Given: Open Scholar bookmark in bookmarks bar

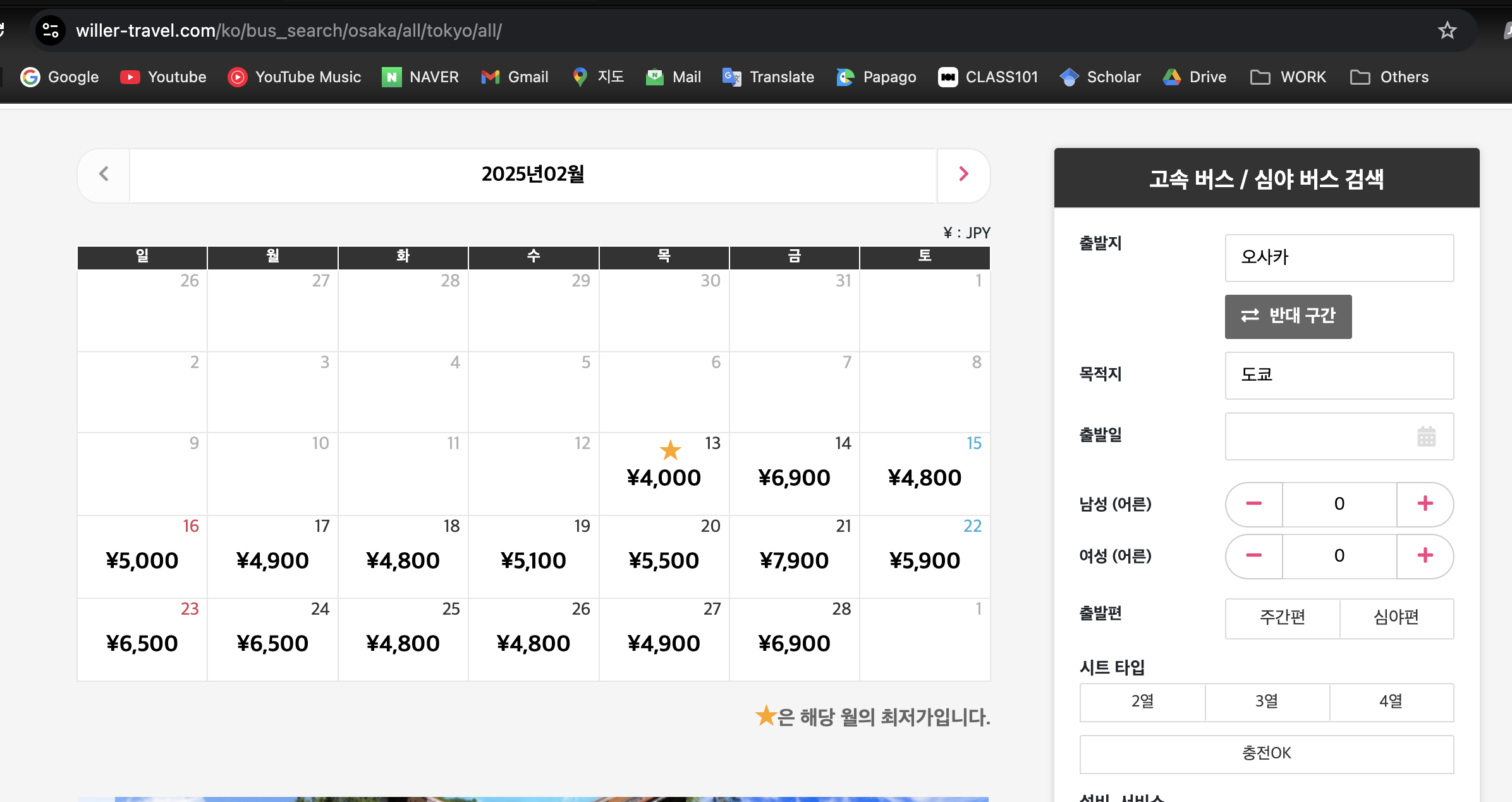Looking at the screenshot, I should pyautogui.click(x=1100, y=77).
